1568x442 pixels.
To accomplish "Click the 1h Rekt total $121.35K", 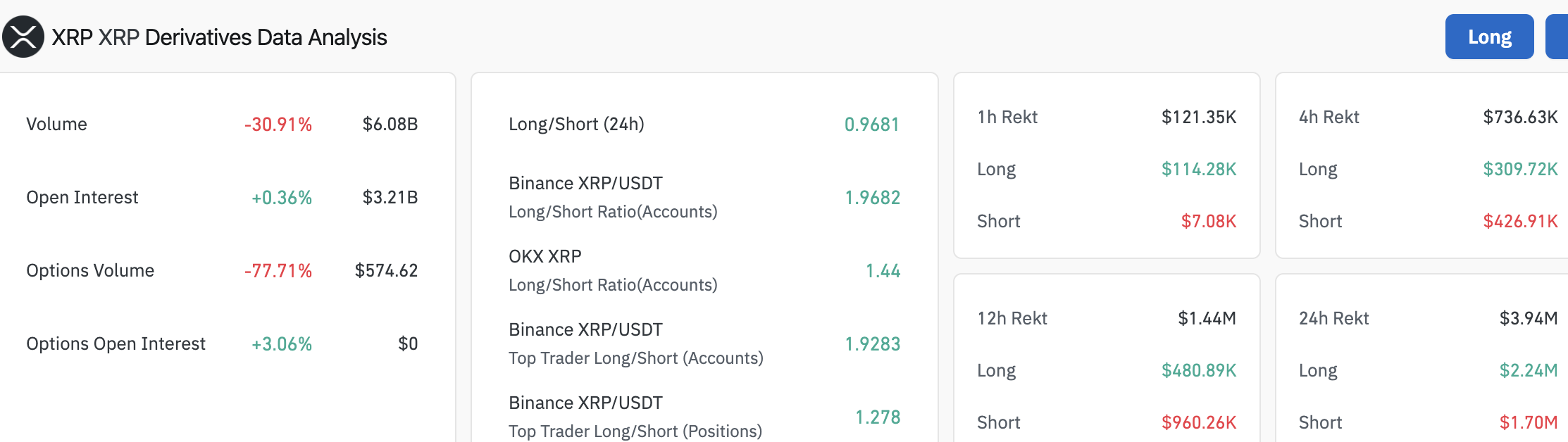I will click(x=1199, y=117).
